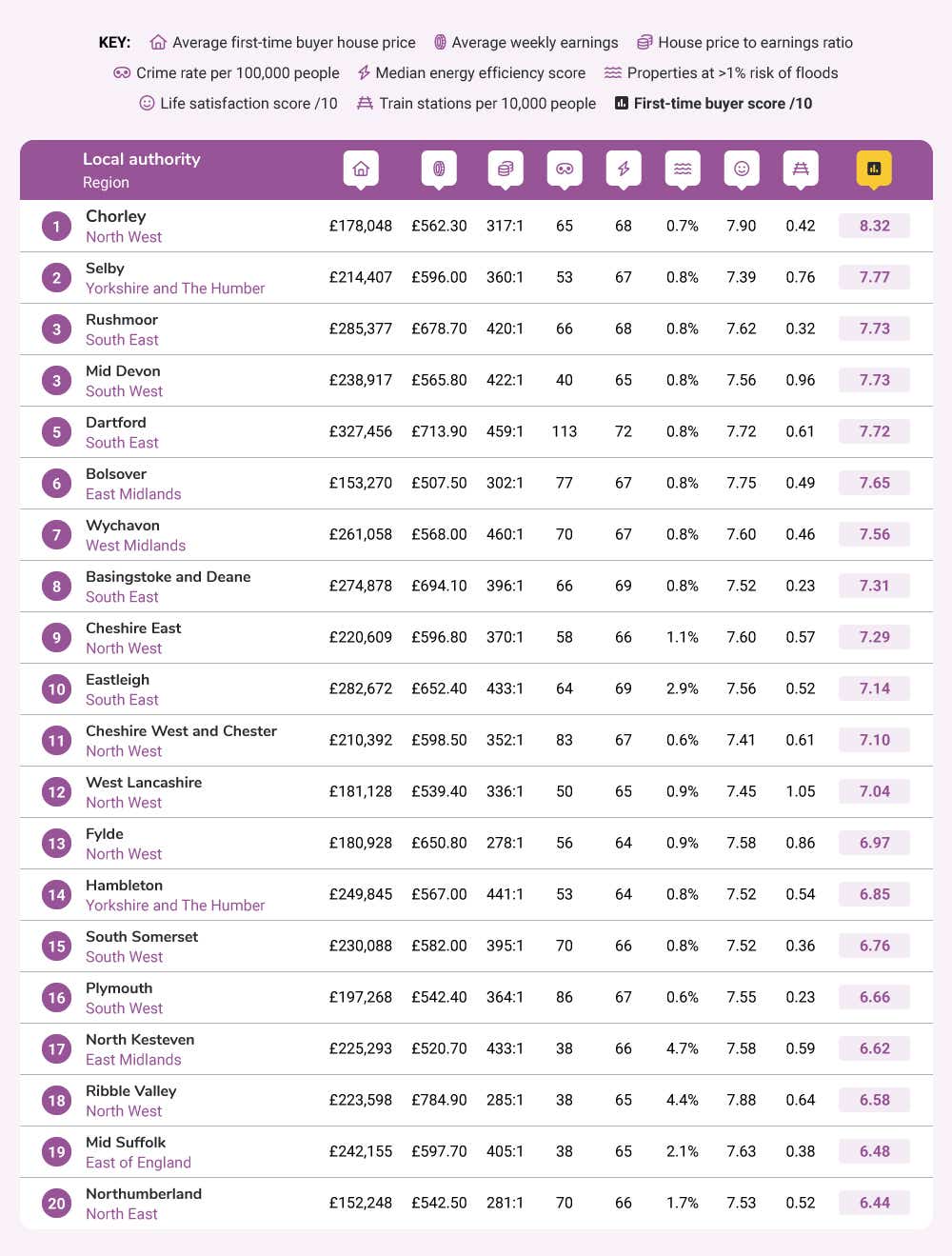Click the rank 20 circle badge
The image size is (952, 1256).
56,1203
